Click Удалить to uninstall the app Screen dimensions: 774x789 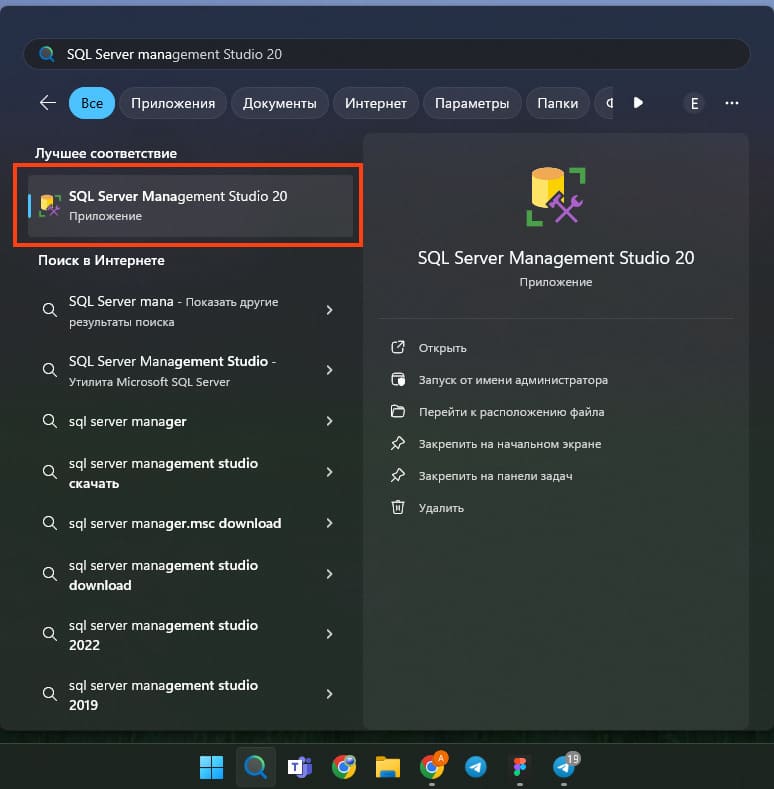(441, 508)
